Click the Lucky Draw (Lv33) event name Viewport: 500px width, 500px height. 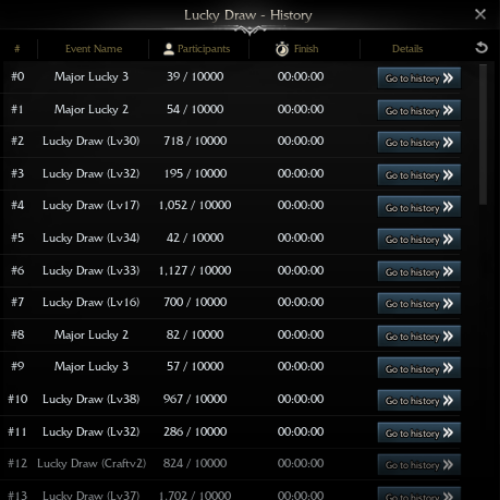[x=91, y=270]
